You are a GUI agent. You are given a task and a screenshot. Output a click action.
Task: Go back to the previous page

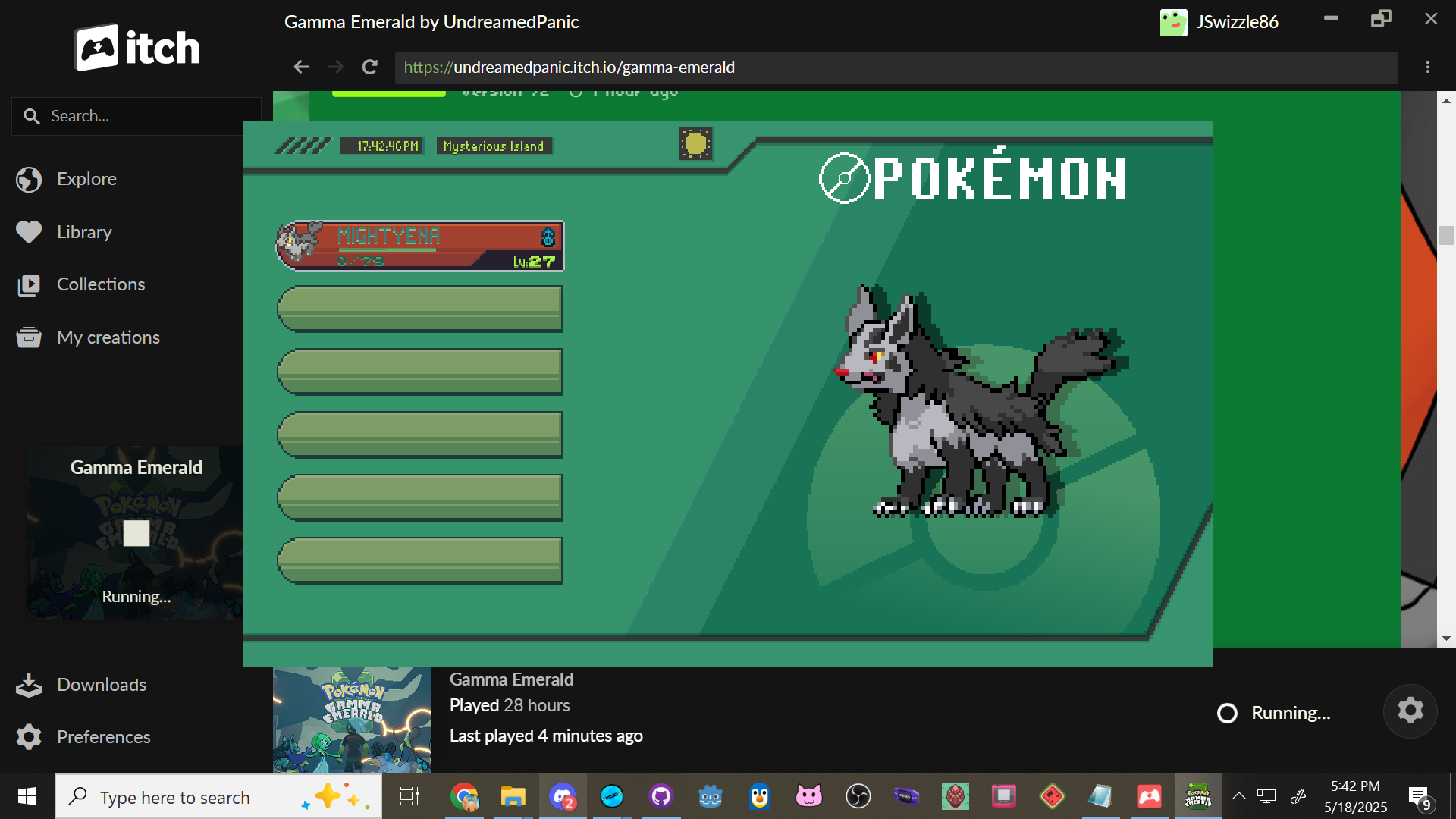point(302,67)
